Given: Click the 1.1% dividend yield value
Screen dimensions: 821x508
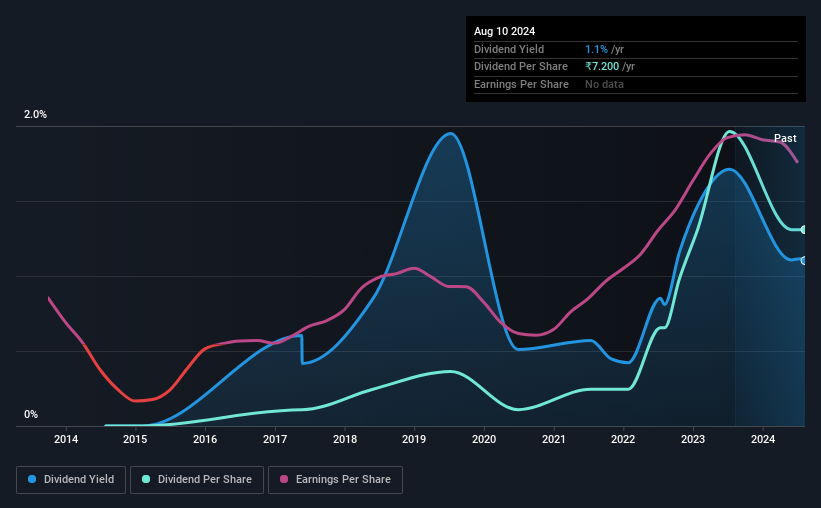Looking at the screenshot, I should 596,49.
